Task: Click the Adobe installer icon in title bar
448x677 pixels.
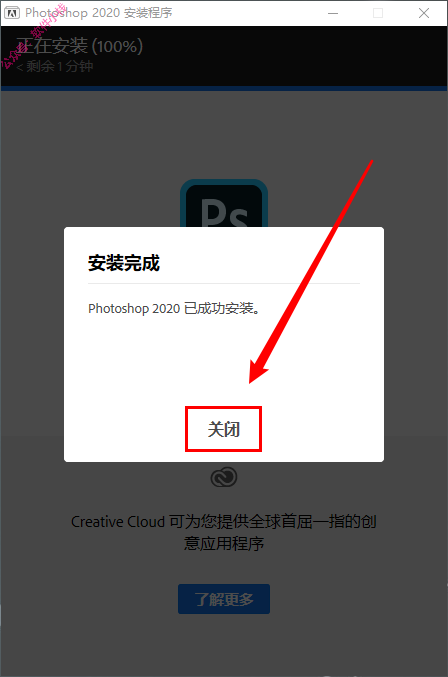Action: [12, 13]
